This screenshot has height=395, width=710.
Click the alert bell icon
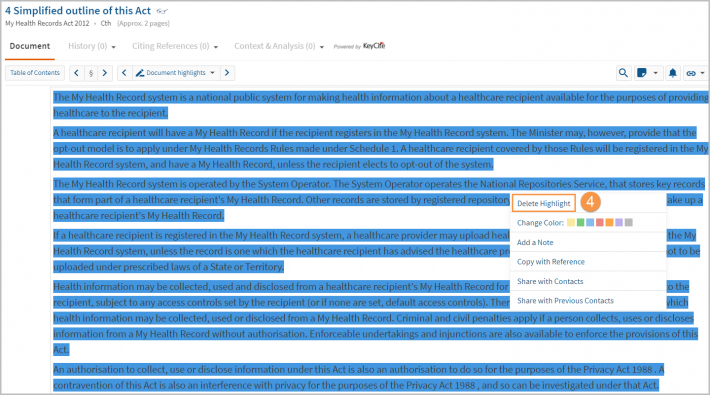673,73
